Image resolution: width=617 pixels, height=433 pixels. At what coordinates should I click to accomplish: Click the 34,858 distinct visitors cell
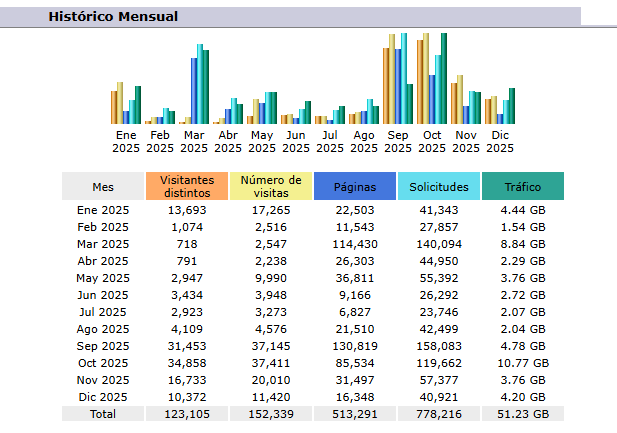[x=186, y=363]
